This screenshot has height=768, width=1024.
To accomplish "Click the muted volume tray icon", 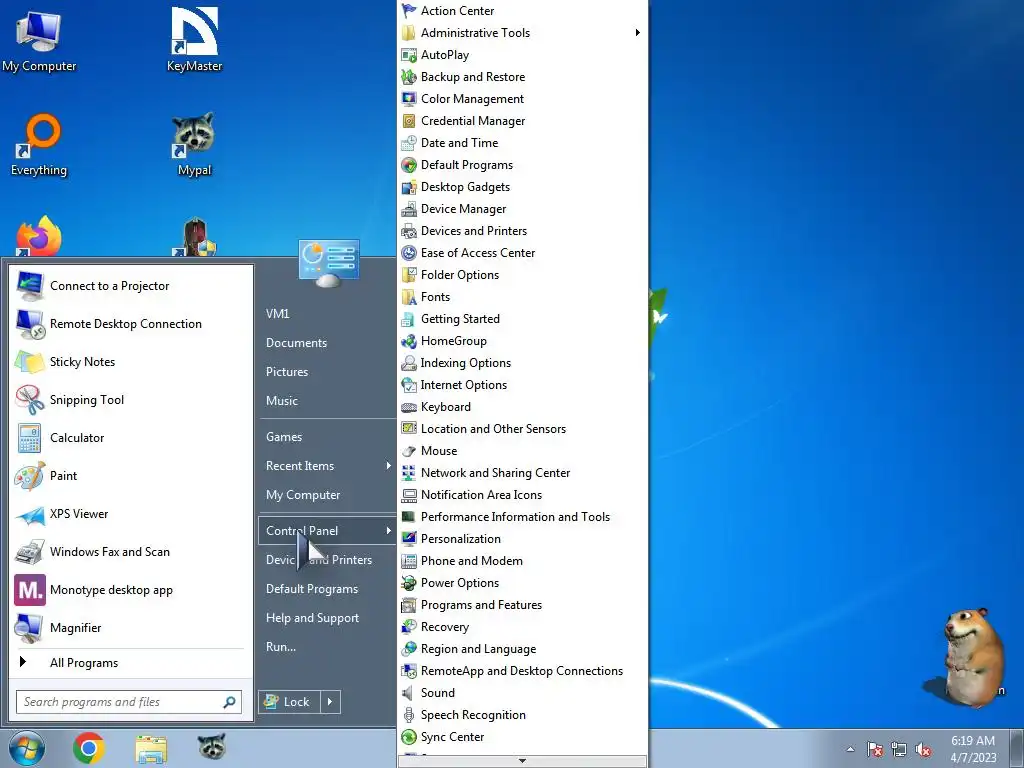I will 923,750.
